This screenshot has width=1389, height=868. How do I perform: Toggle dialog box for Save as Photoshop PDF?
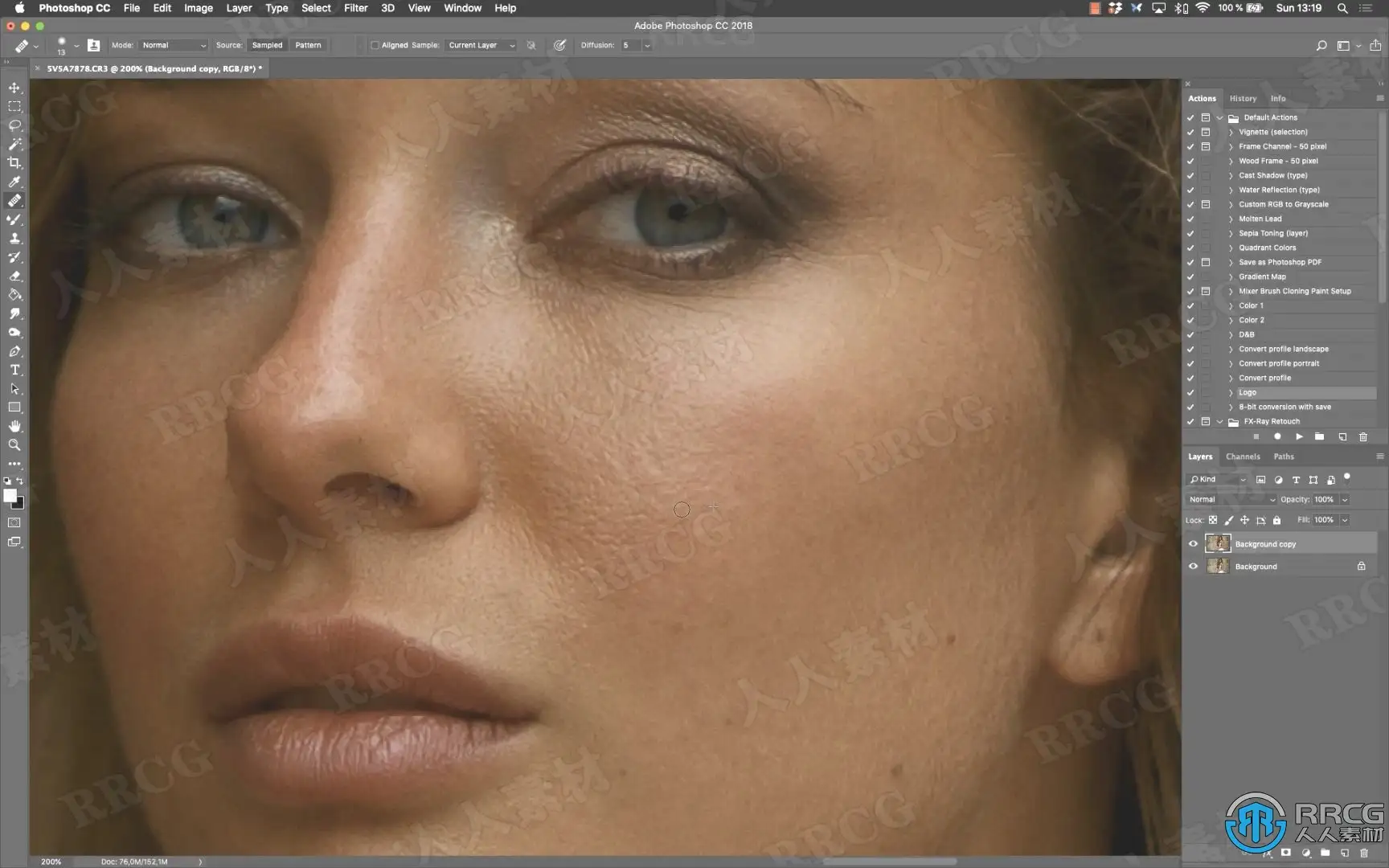(x=1206, y=262)
